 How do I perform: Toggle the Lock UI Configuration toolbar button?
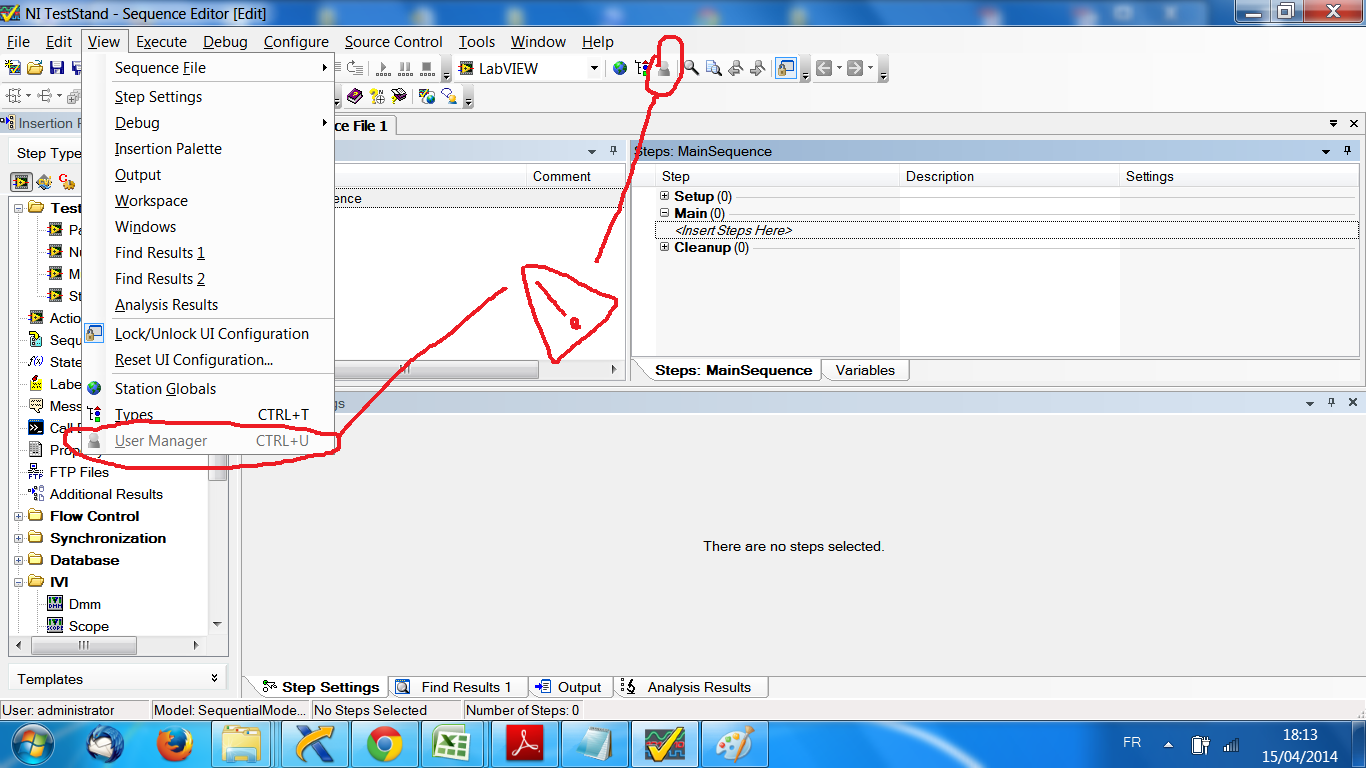786,68
